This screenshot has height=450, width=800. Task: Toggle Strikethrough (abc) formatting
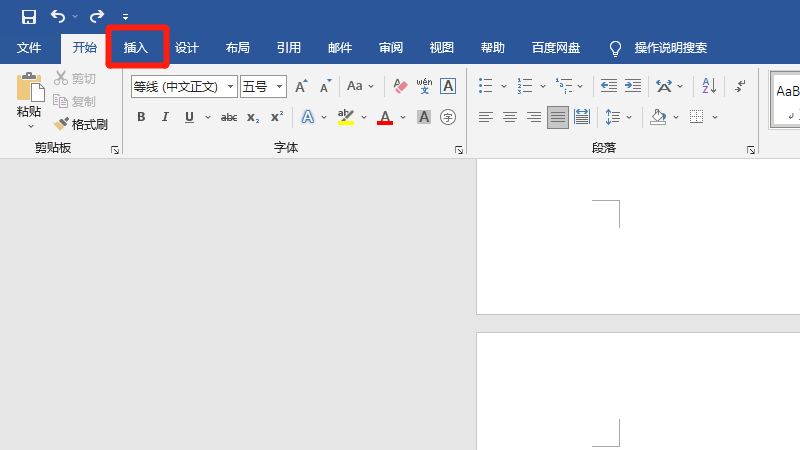[x=229, y=117]
